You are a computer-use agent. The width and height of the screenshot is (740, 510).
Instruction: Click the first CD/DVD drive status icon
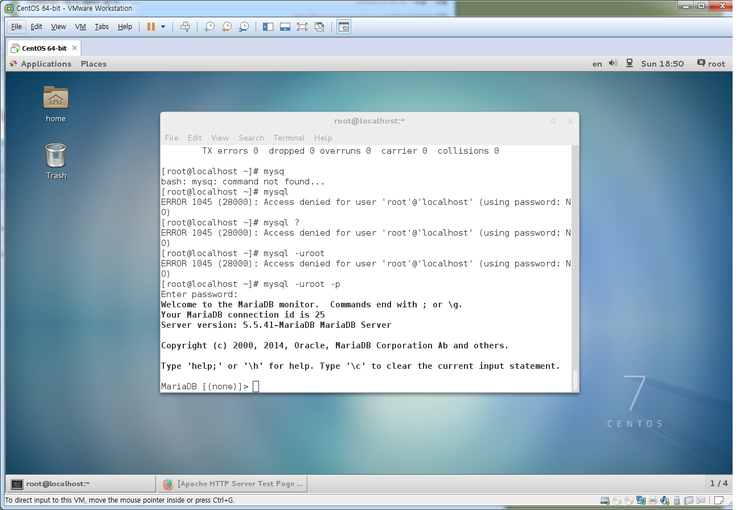pyautogui.click(x=617, y=501)
